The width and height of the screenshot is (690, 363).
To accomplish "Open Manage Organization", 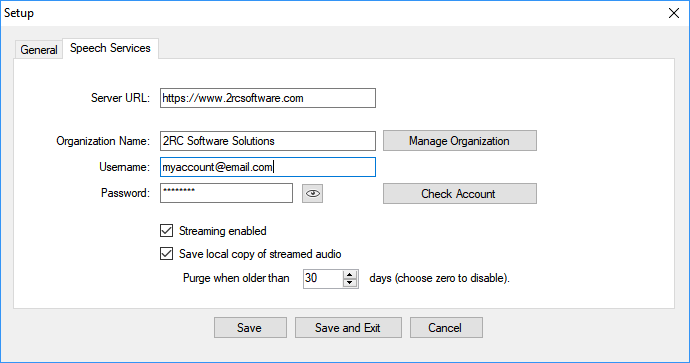I will click(x=460, y=141).
